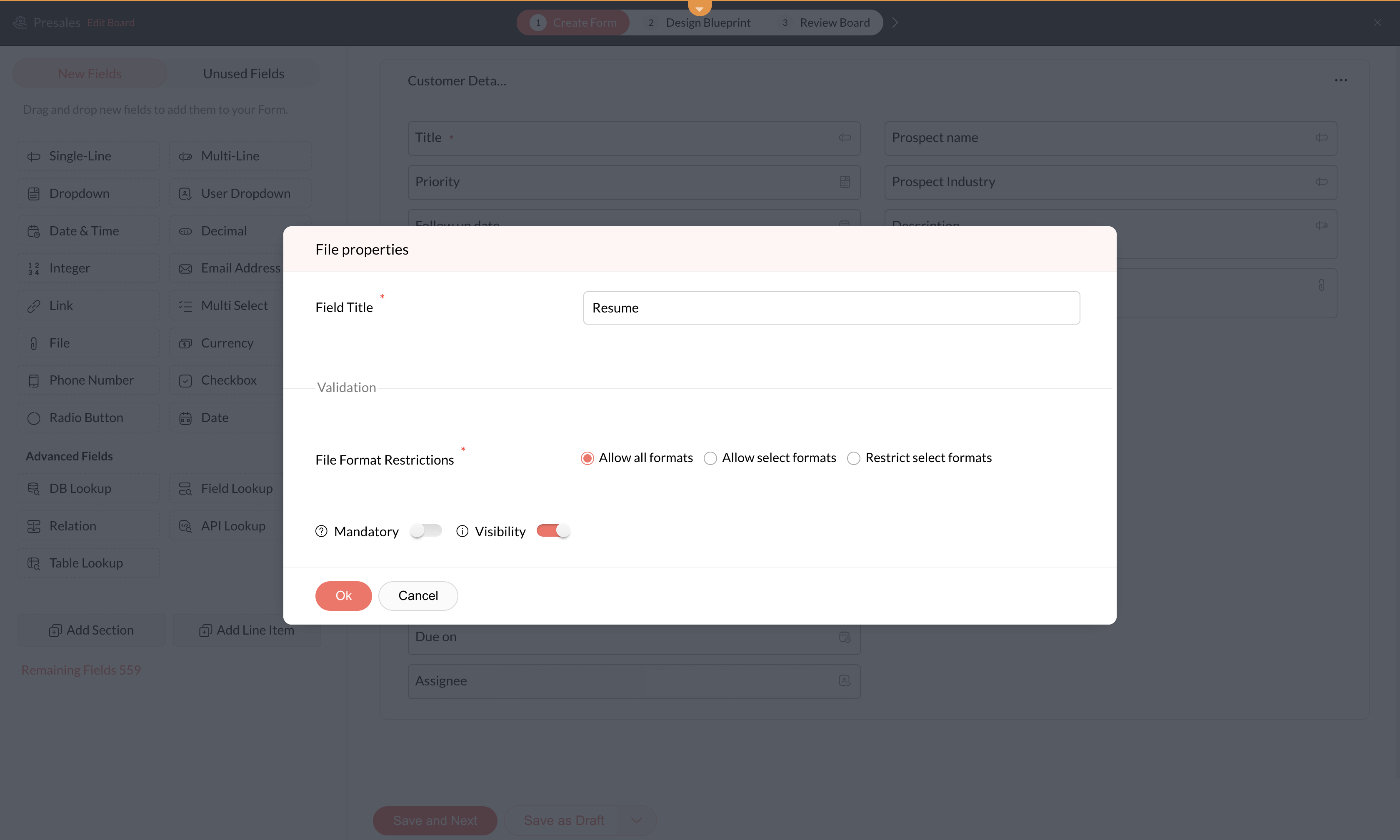Image resolution: width=1400 pixels, height=840 pixels.
Task: Click the File field paperclip icon
Action: tap(34, 344)
